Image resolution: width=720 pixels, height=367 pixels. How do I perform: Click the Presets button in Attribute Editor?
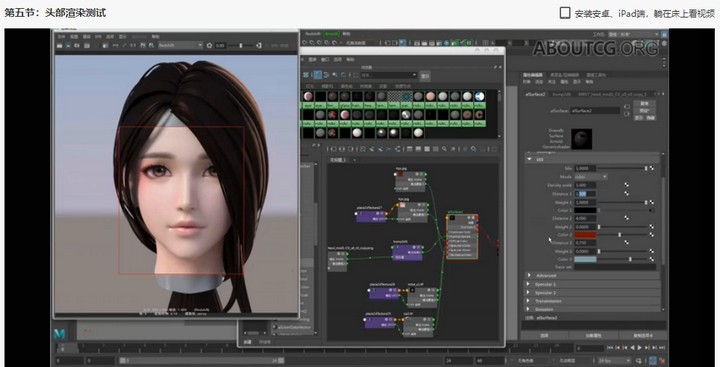click(x=644, y=111)
